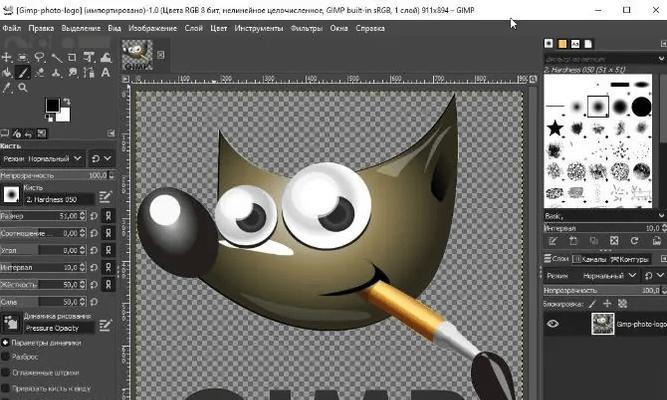Toggle lock position and size
Viewport: 667px width, 400px height.
pyautogui.click(x=607, y=304)
